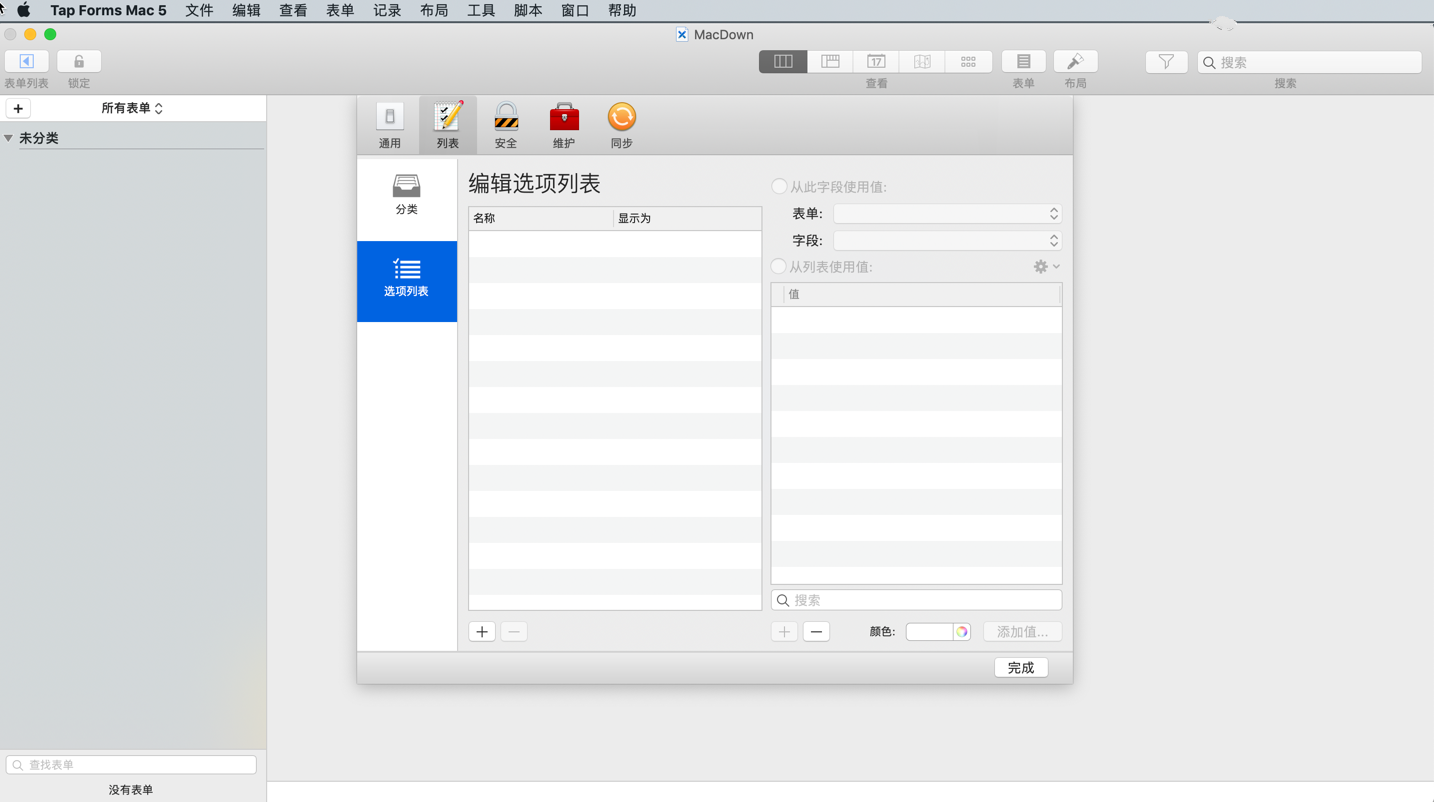Click the 颜色 color well

tap(929, 632)
